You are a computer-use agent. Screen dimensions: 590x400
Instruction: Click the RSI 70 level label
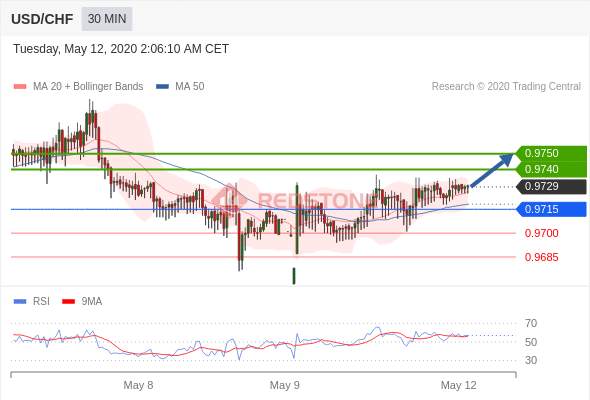point(531,323)
